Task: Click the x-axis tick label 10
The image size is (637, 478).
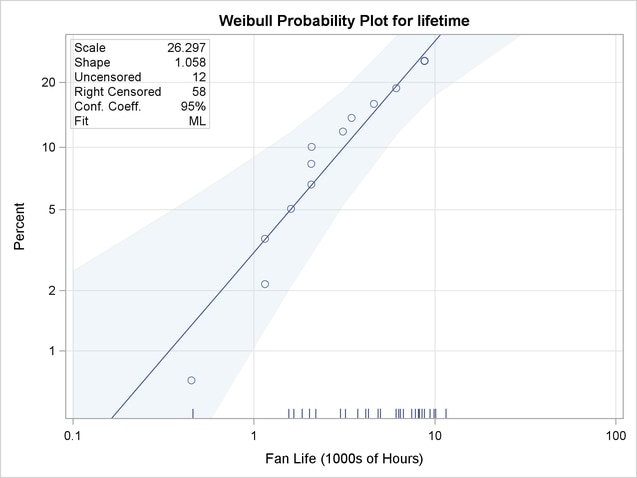Action: [435, 436]
